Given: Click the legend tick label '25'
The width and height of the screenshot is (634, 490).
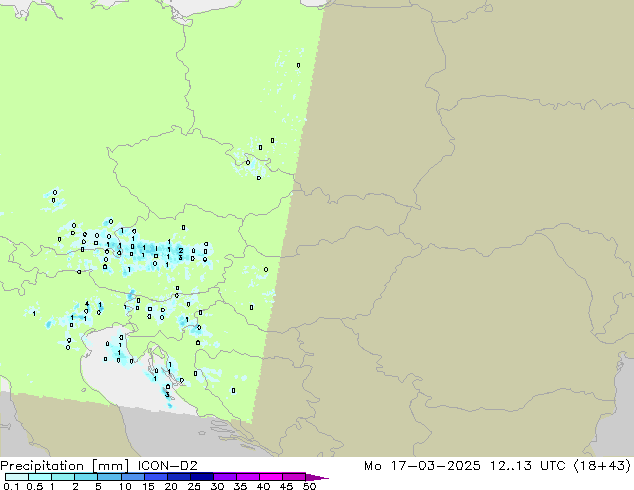Looking at the screenshot, I should (194, 486).
